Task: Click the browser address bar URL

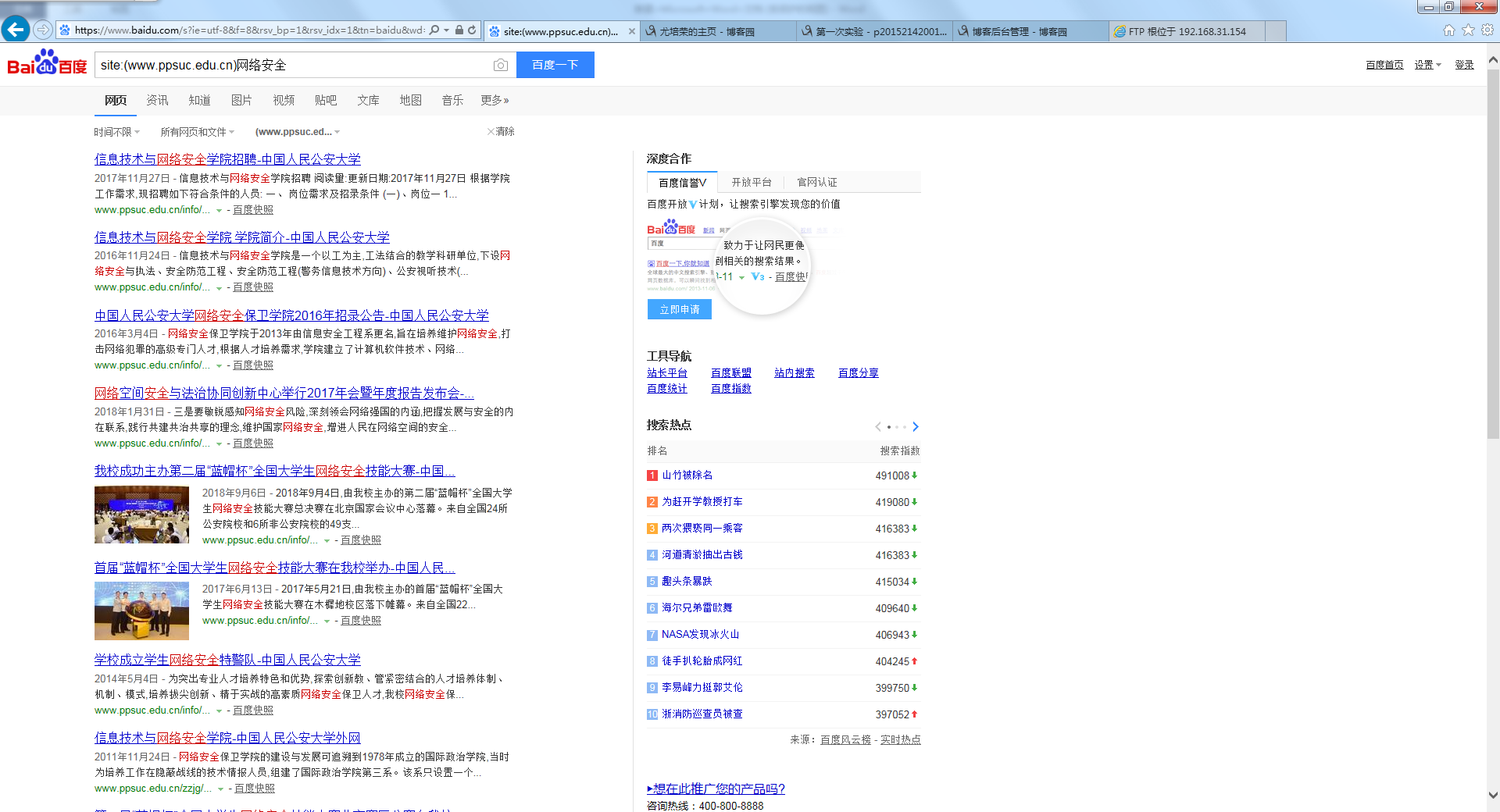Action: (250, 30)
